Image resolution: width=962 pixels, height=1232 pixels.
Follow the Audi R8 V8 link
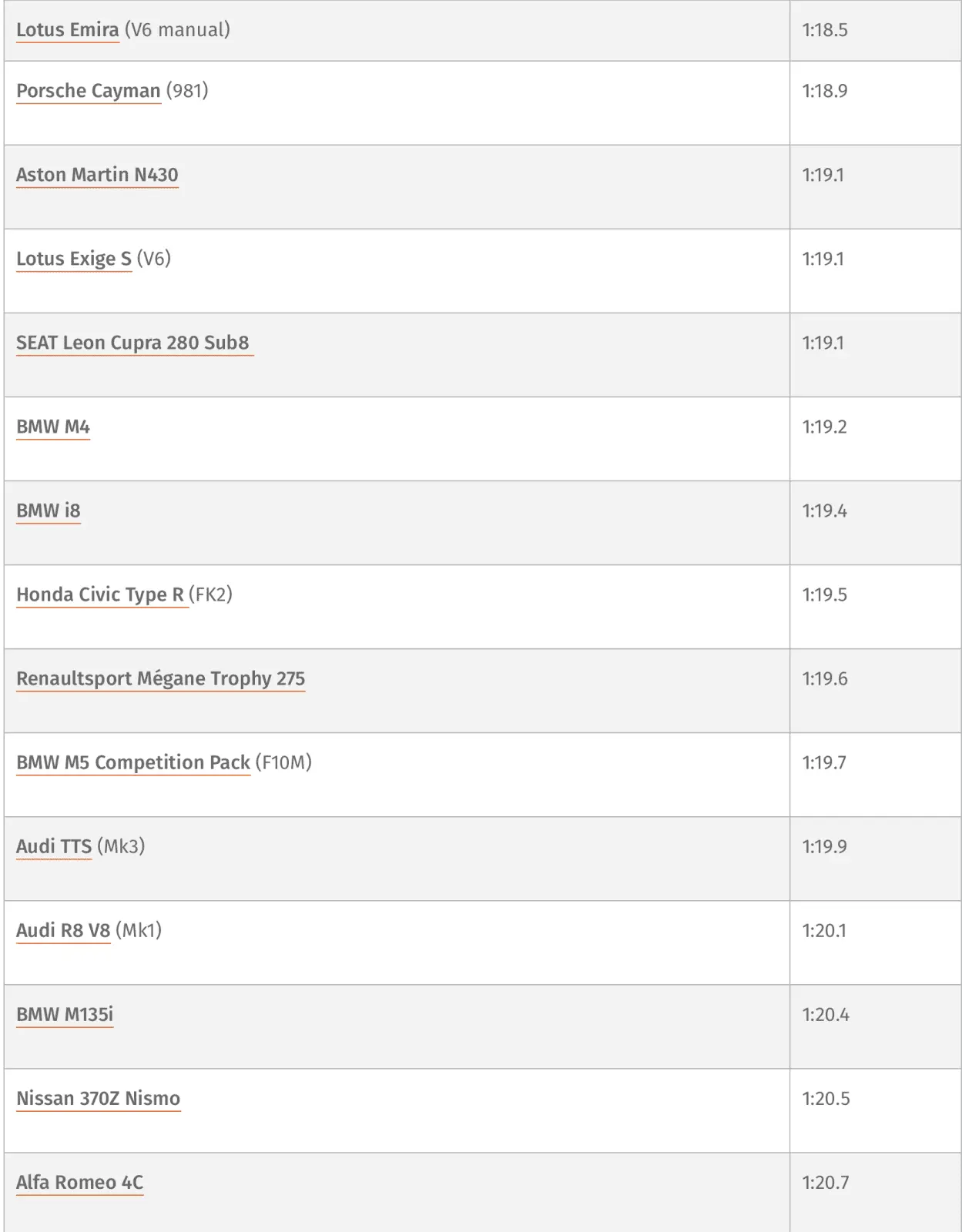pos(63,930)
